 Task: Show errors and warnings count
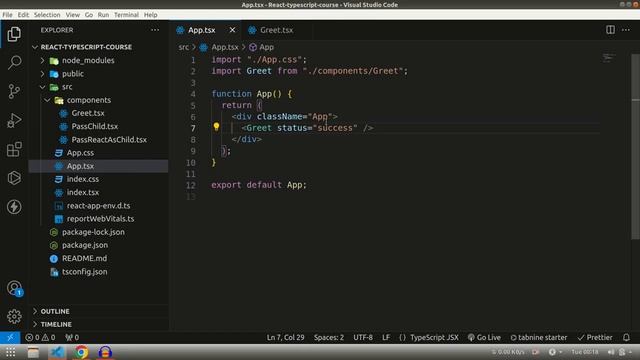pos(40,338)
